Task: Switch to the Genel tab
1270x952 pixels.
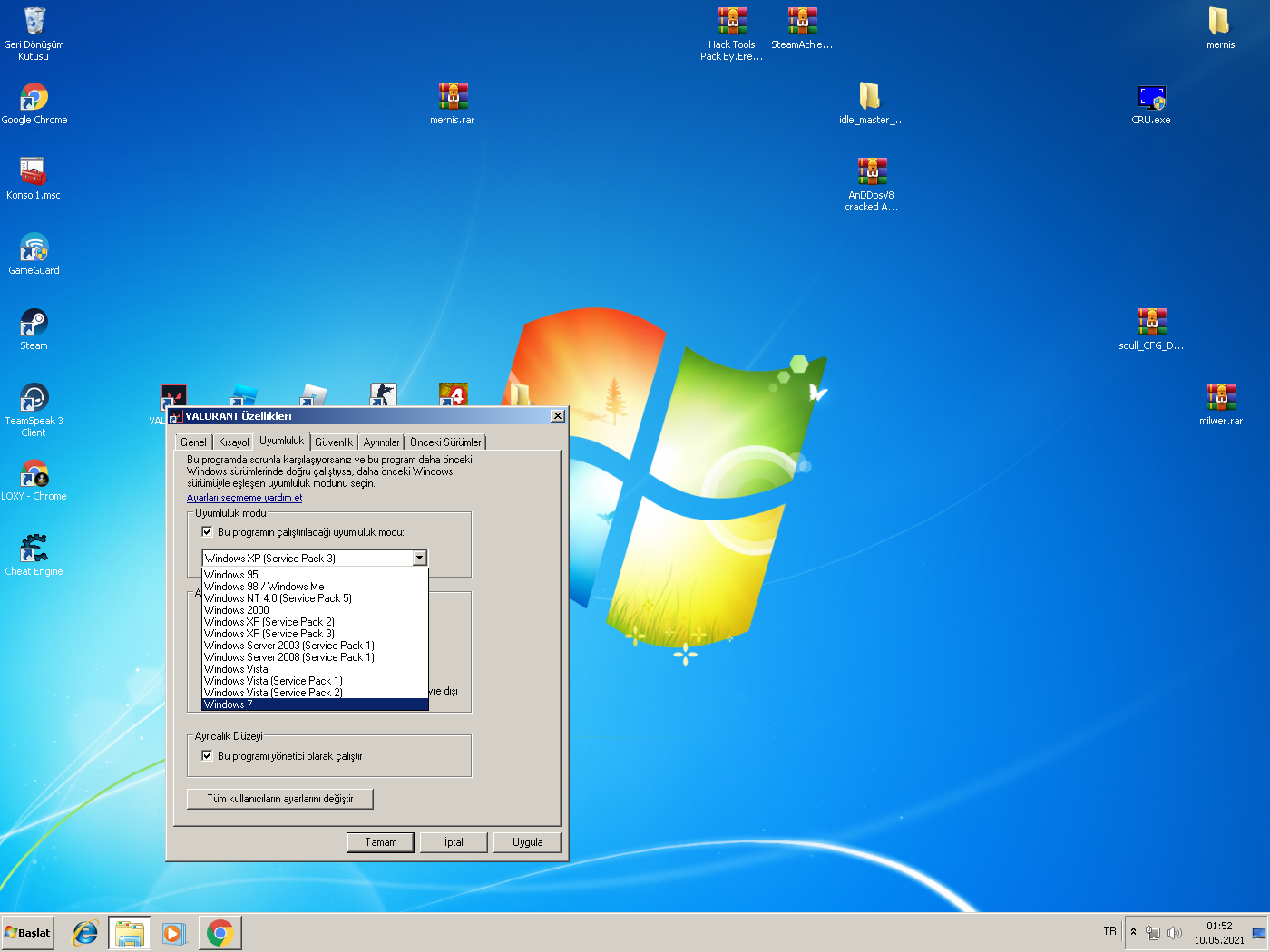Action: tap(193, 442)
